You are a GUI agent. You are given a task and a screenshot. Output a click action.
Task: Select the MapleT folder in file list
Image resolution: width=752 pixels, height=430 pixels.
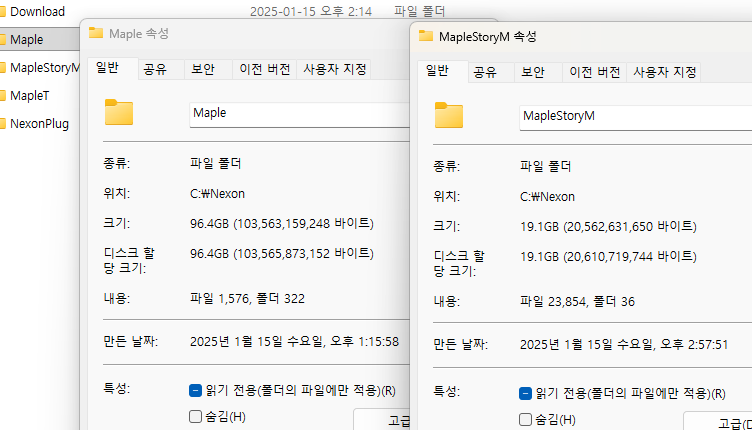29,95
